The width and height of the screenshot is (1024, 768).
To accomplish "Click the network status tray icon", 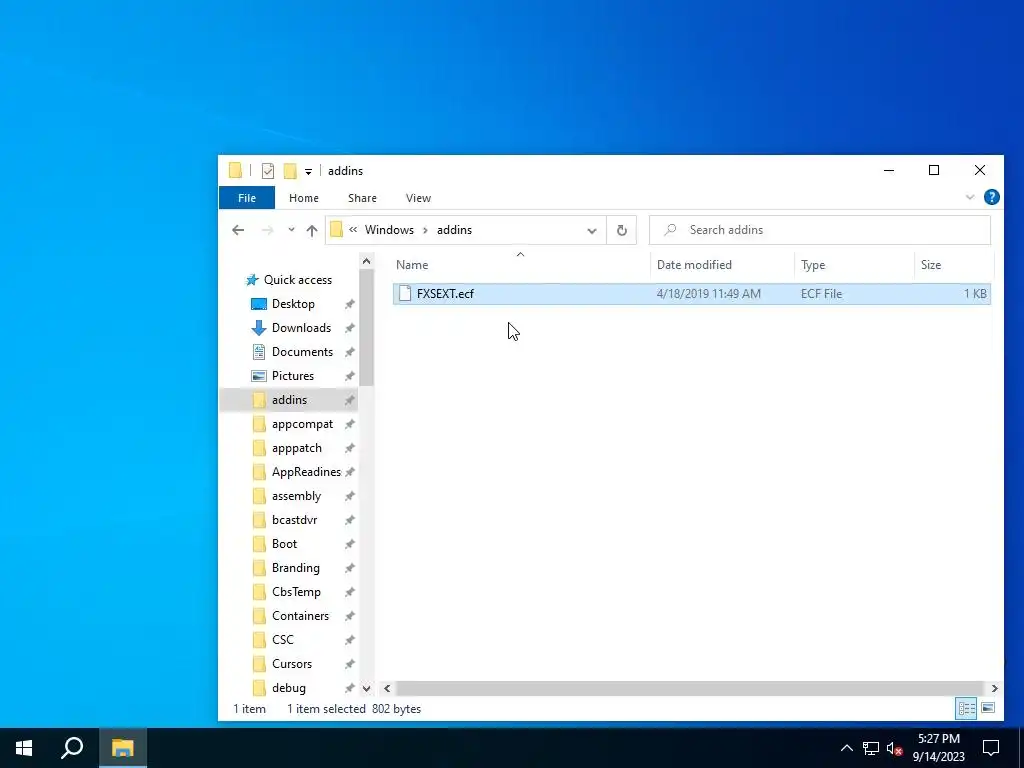I will click(x=871, y=748).
